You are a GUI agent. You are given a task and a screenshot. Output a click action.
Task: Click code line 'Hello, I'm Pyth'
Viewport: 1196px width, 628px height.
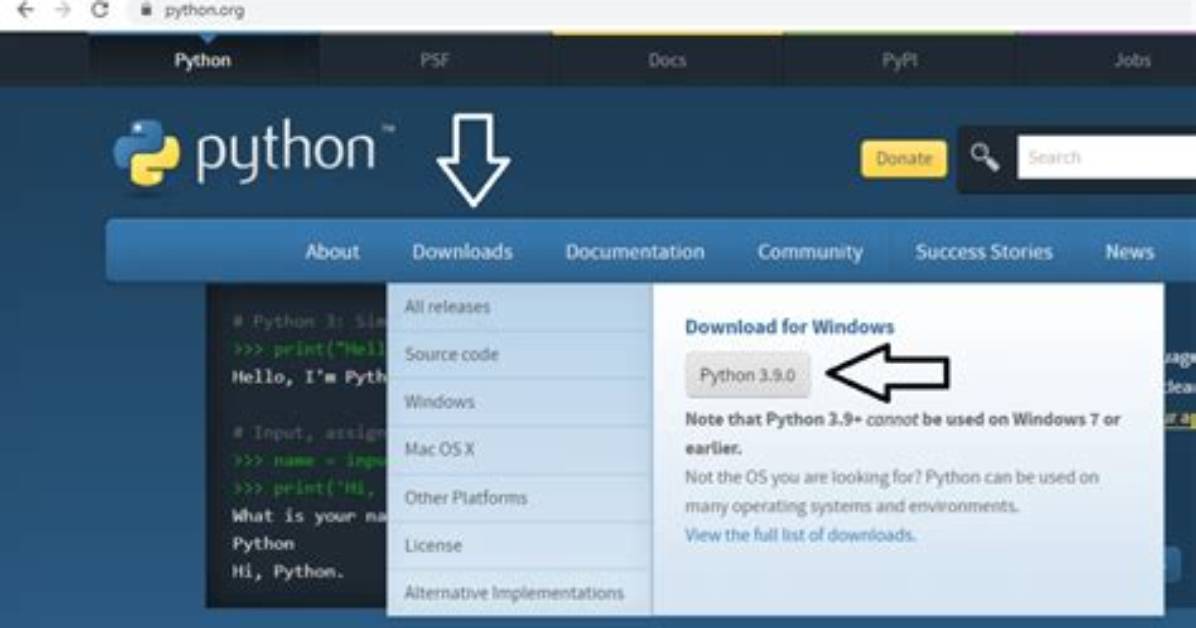[x=309, y=377]
